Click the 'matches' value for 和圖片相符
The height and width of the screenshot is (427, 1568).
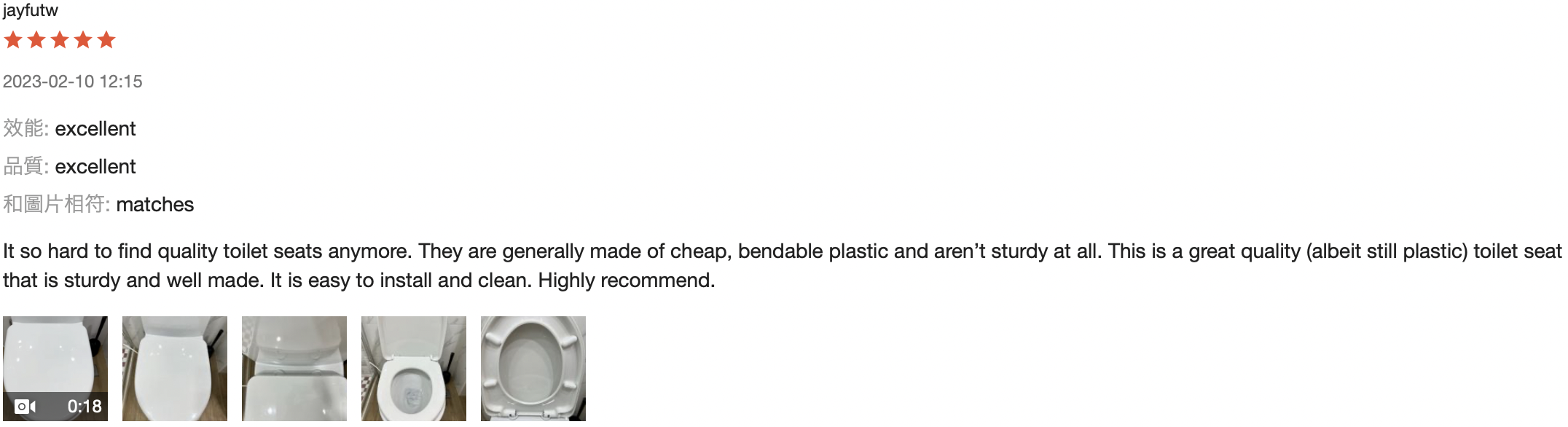155,205
